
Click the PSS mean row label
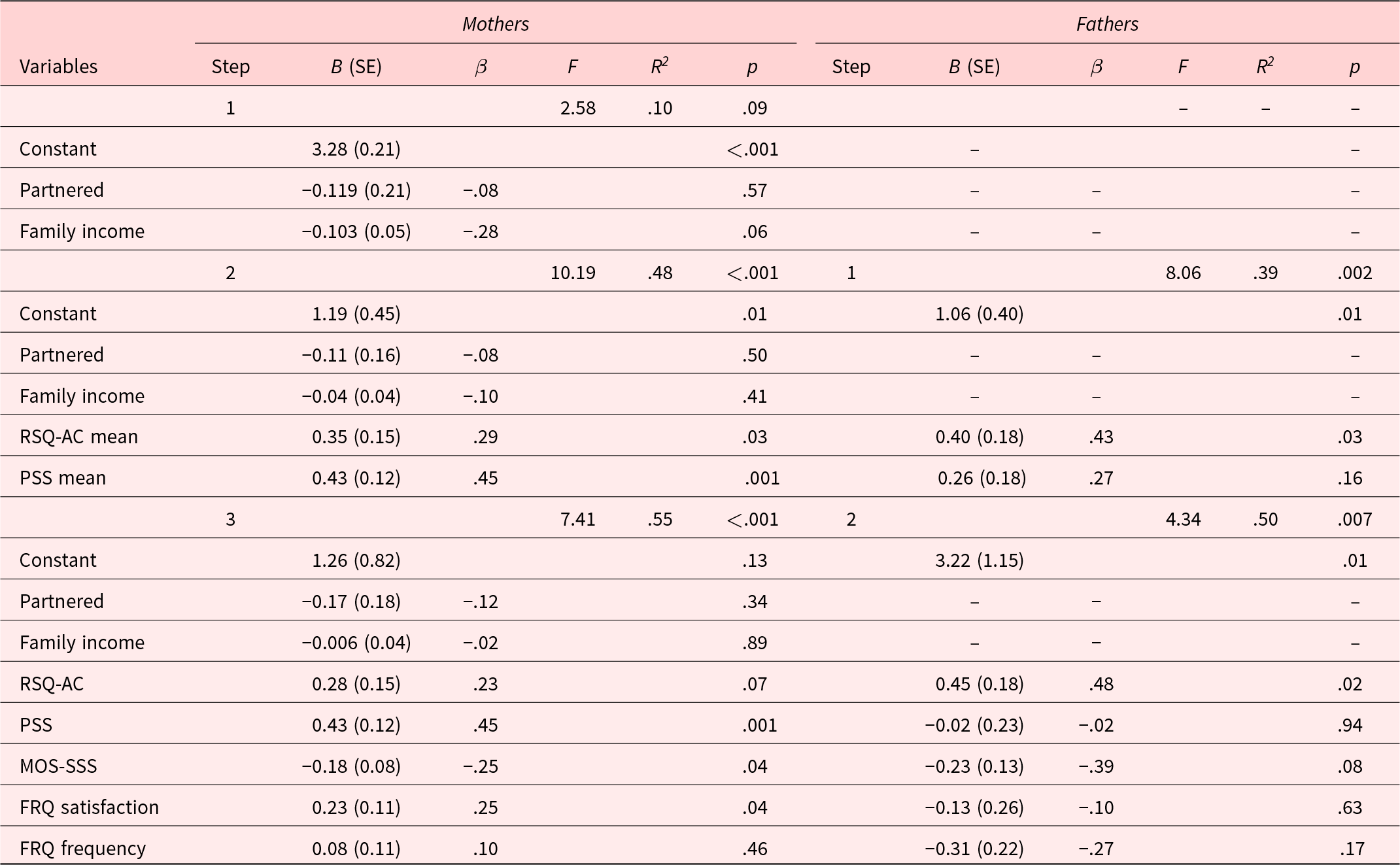[63, 478]
